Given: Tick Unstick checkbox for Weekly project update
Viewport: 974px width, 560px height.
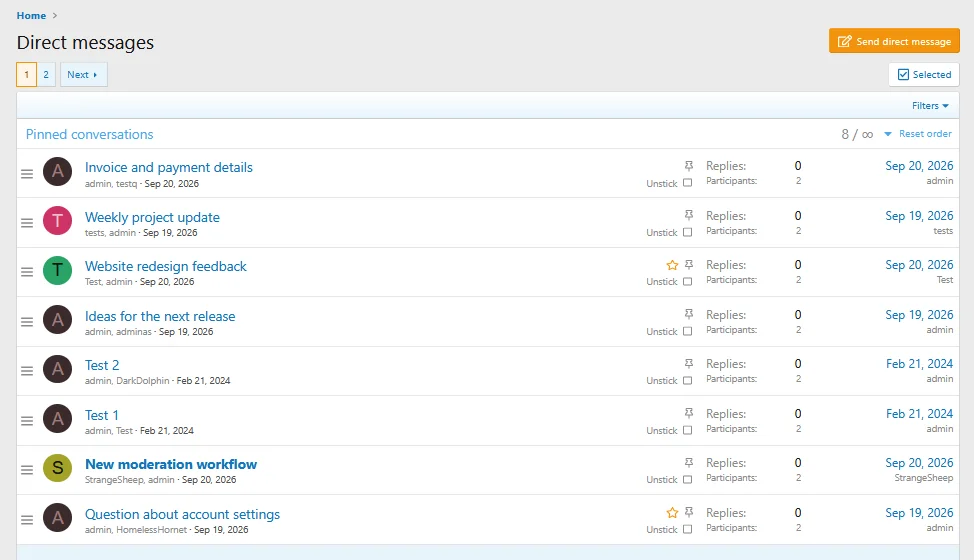Looking at the screenshot, I should click(688, 232).
